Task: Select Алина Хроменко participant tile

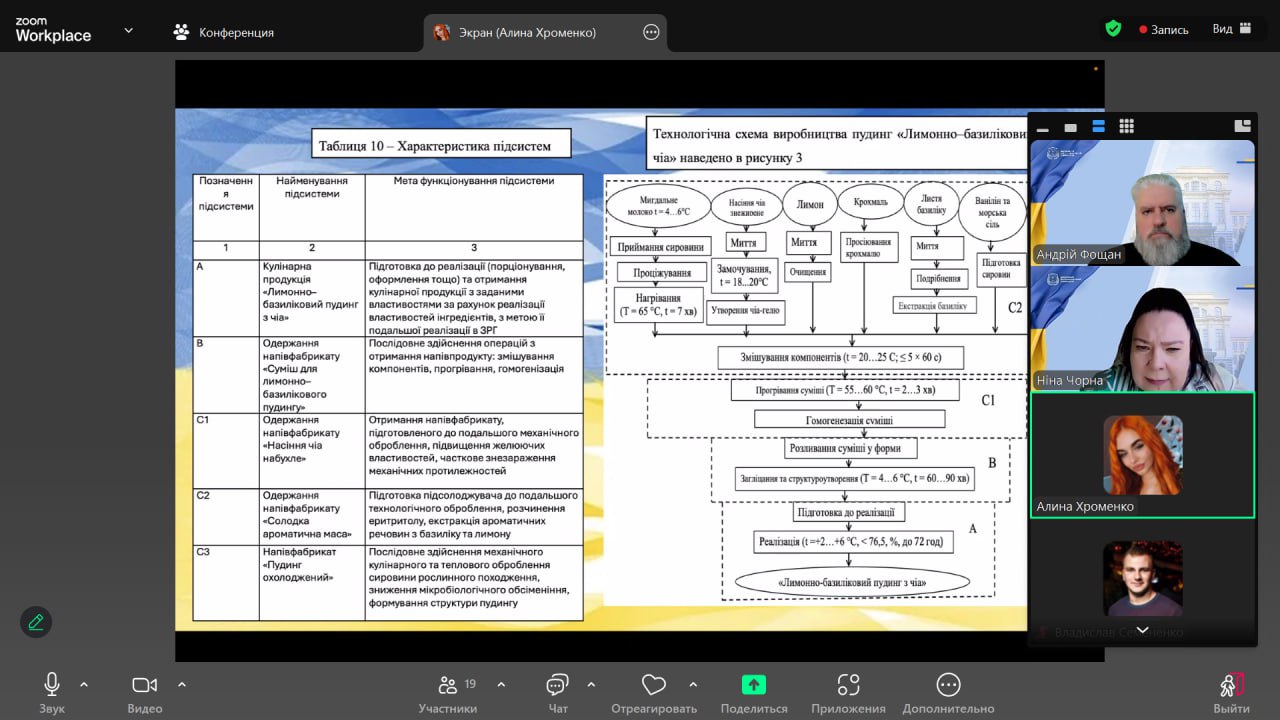Action: point(1142,455)
